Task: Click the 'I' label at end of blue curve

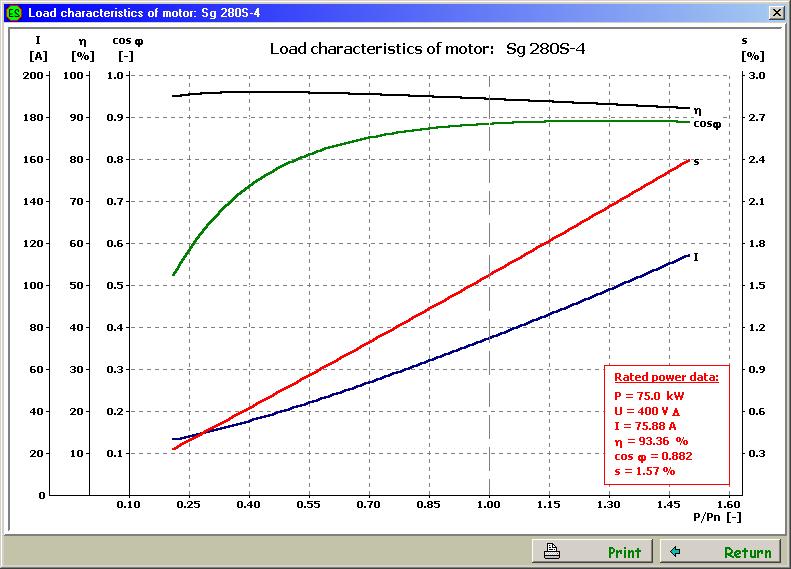Action: click(x=696, y=257)
